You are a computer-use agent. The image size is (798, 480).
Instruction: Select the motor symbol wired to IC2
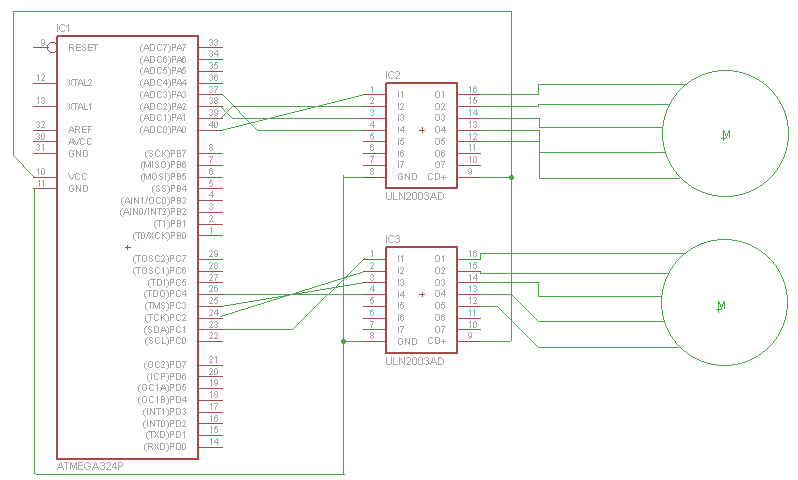(726, 133)
